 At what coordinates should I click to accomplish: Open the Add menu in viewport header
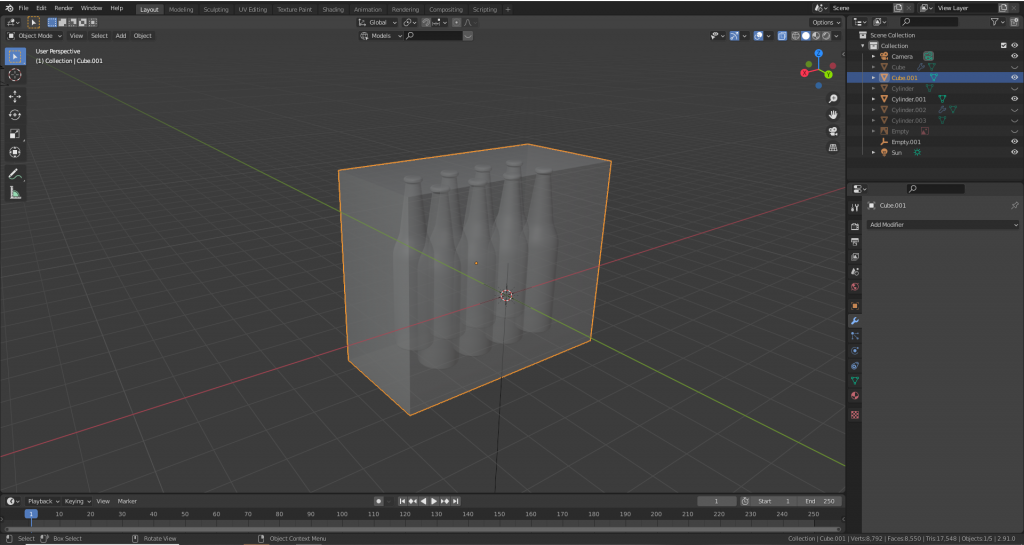pos(121,36)
